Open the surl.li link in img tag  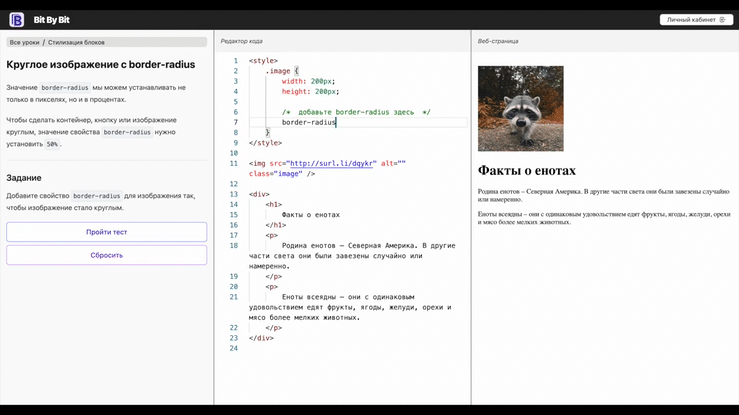(331, 163)
